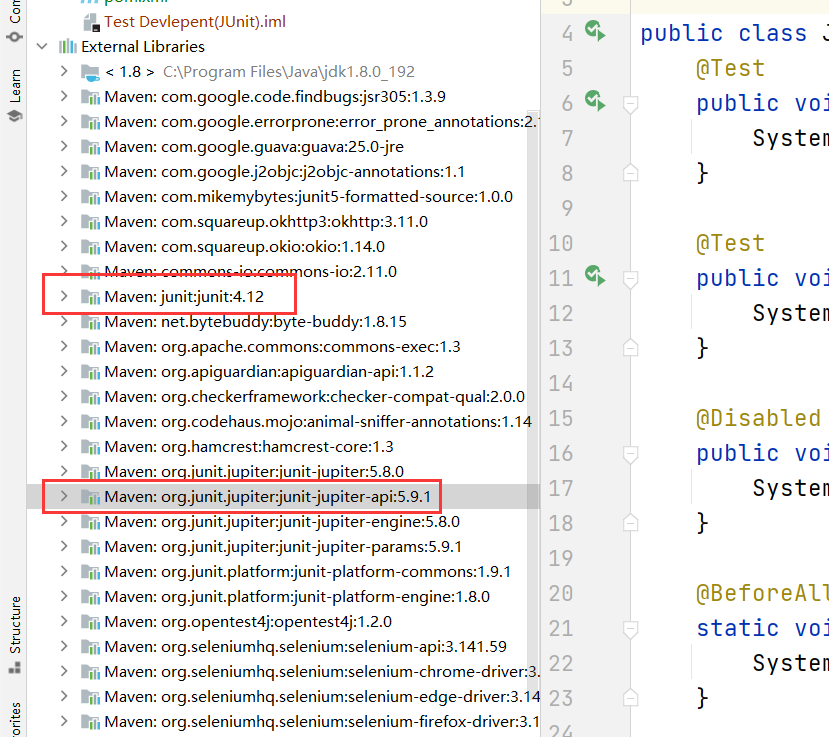Expand Maven jsr305:1.3.9 library
Screen dimensions: 829x737
point(64,96)
